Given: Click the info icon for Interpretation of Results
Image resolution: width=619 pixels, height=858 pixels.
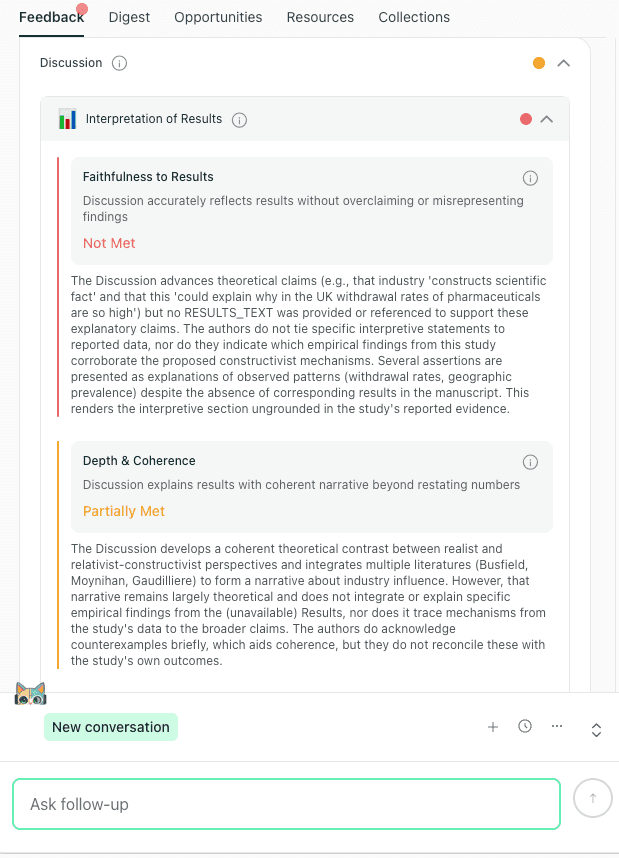Looking at the screenshot, I should tap(239, 119).
